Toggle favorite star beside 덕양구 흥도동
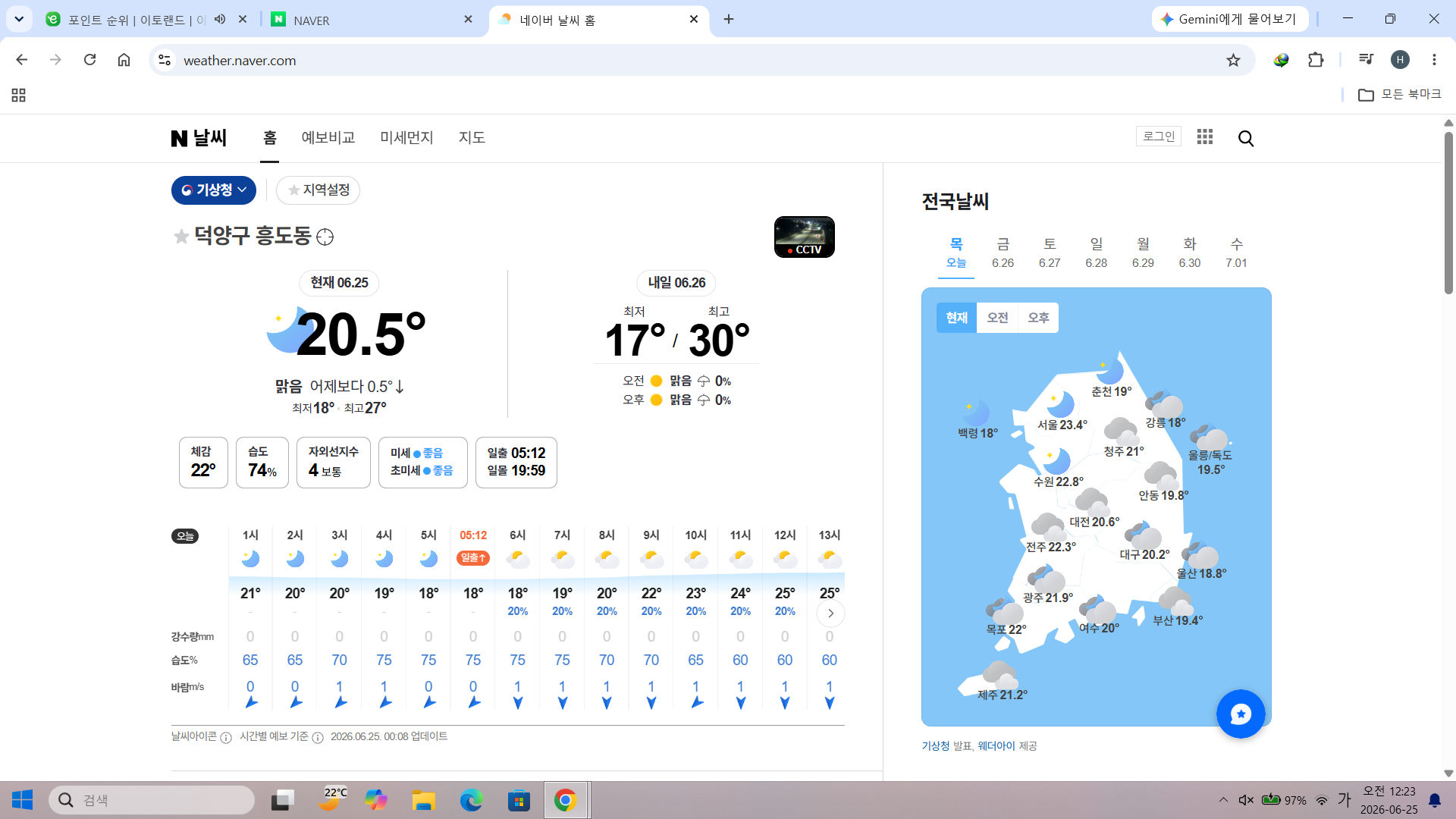Screen dimensions: 1456x819 tap(181, 237)
